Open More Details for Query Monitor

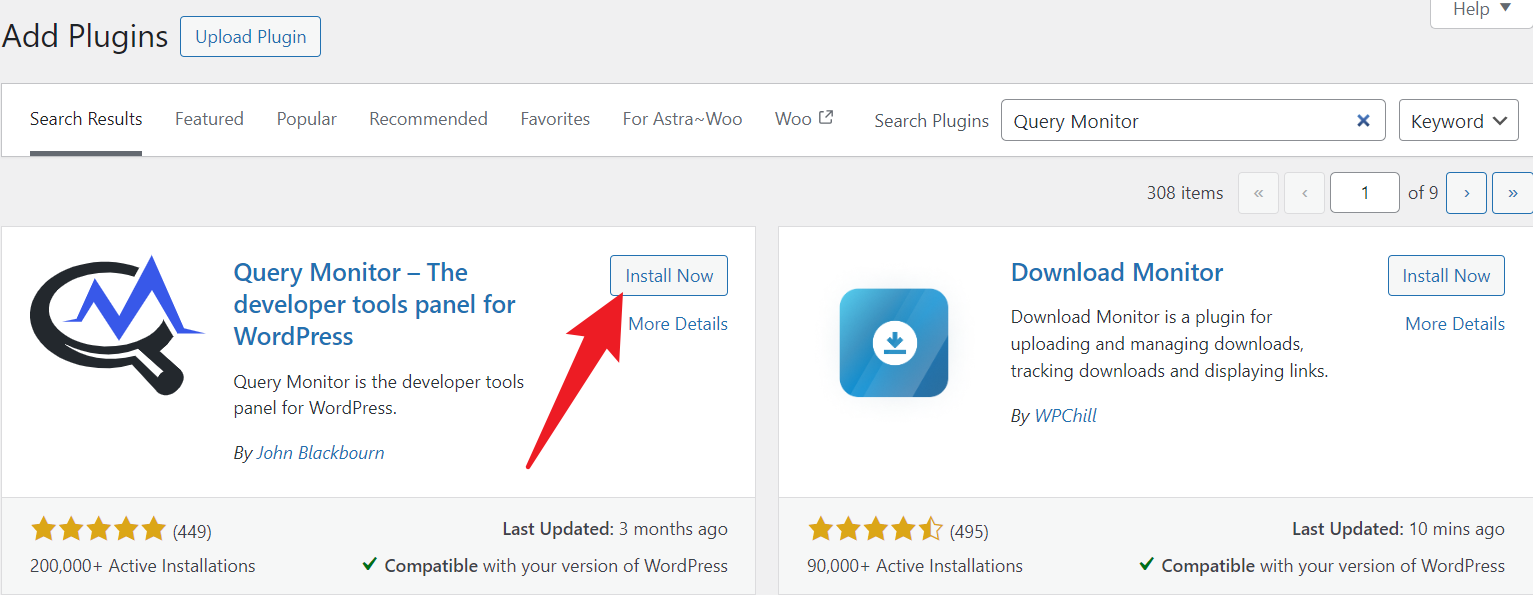click(x=678, y=324)
